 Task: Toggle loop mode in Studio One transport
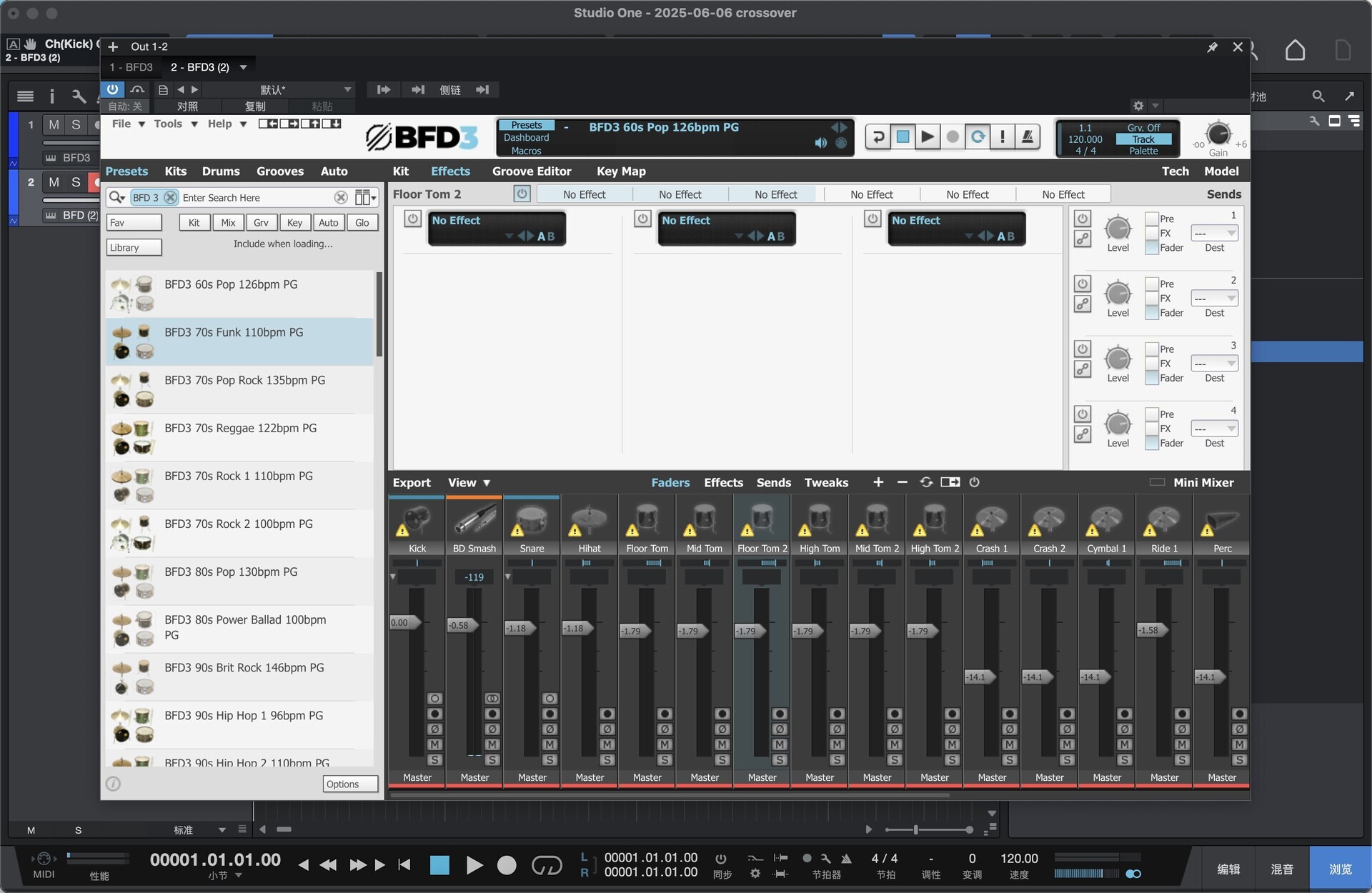pyautogui.click(x=547, y=865)
